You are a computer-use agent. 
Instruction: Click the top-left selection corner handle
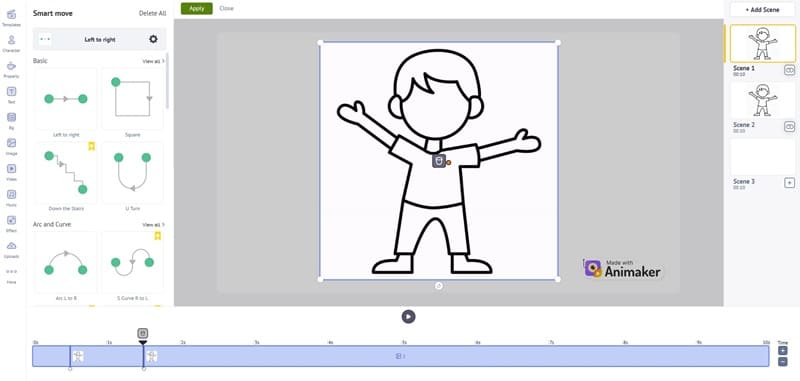320,42
